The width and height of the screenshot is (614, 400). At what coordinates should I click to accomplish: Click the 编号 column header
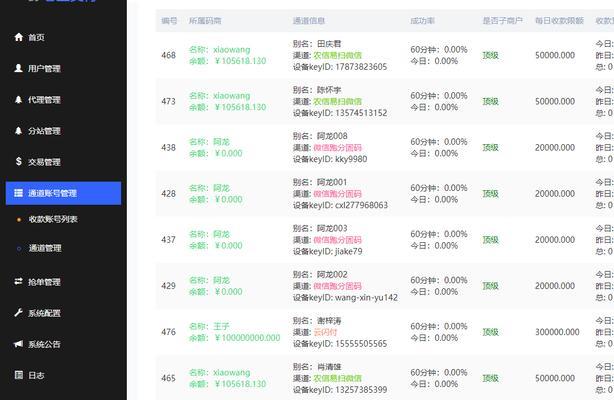click(x=169, y=21)
